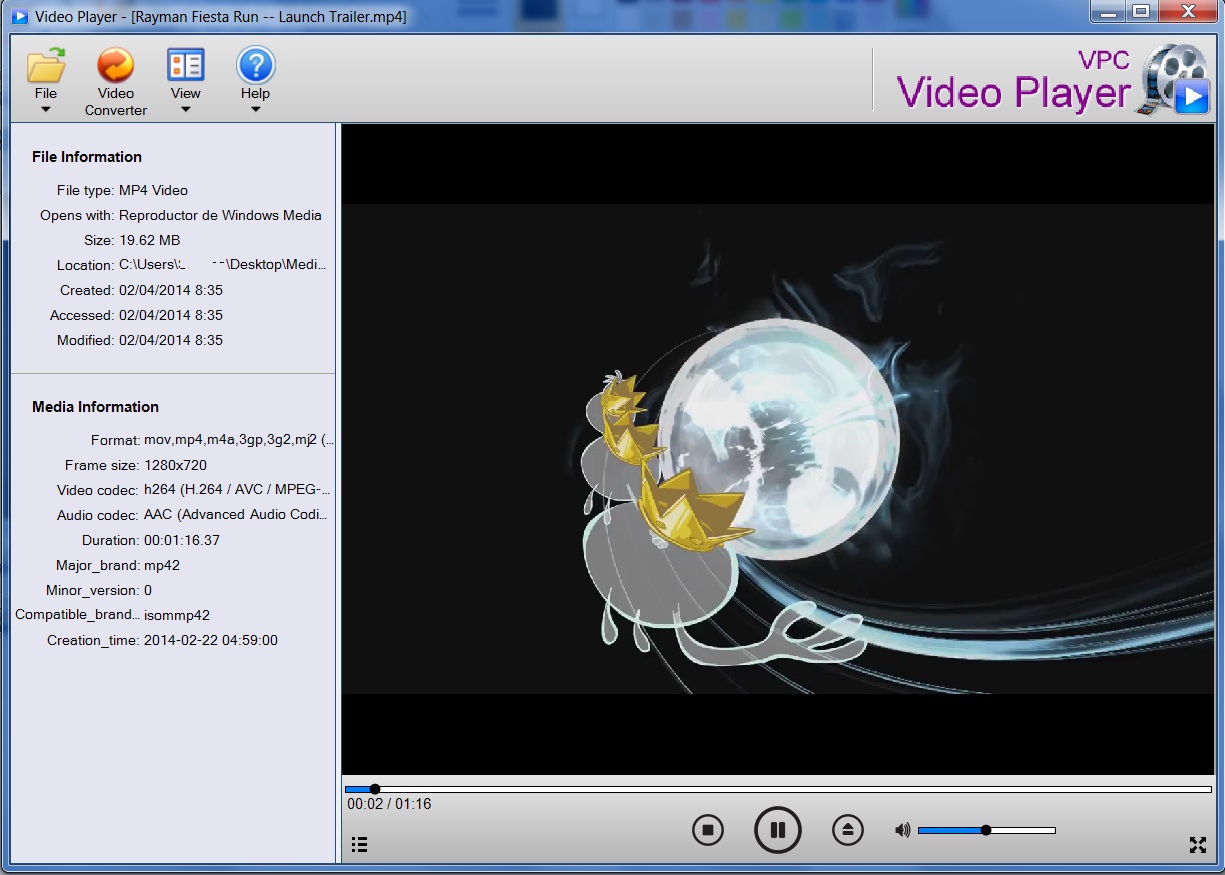Open the File folder icon

click(46, 66)
